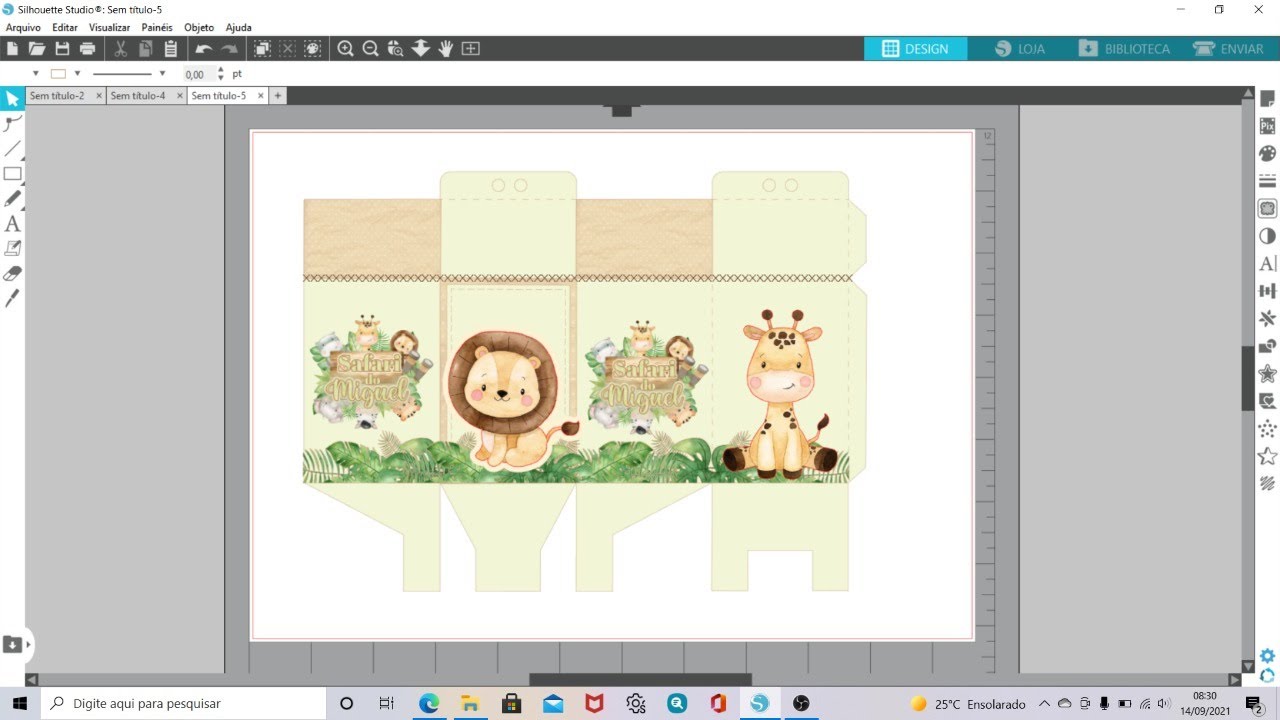Screen dimensions: 1280x720
Task: Expand the line color dropdown
Action: [77, 73]
